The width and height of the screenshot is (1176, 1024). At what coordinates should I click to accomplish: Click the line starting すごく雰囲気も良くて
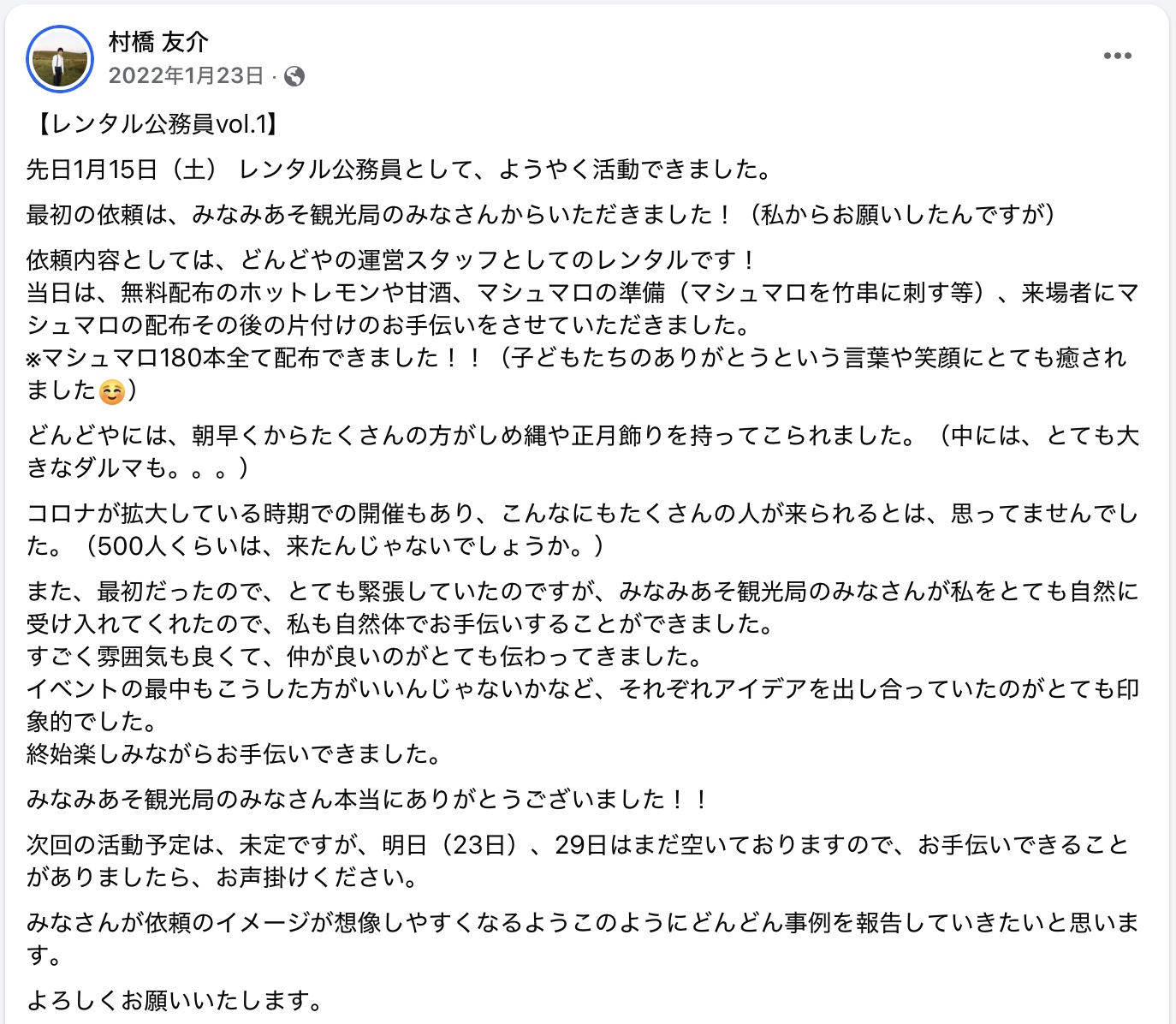point(365,657)
